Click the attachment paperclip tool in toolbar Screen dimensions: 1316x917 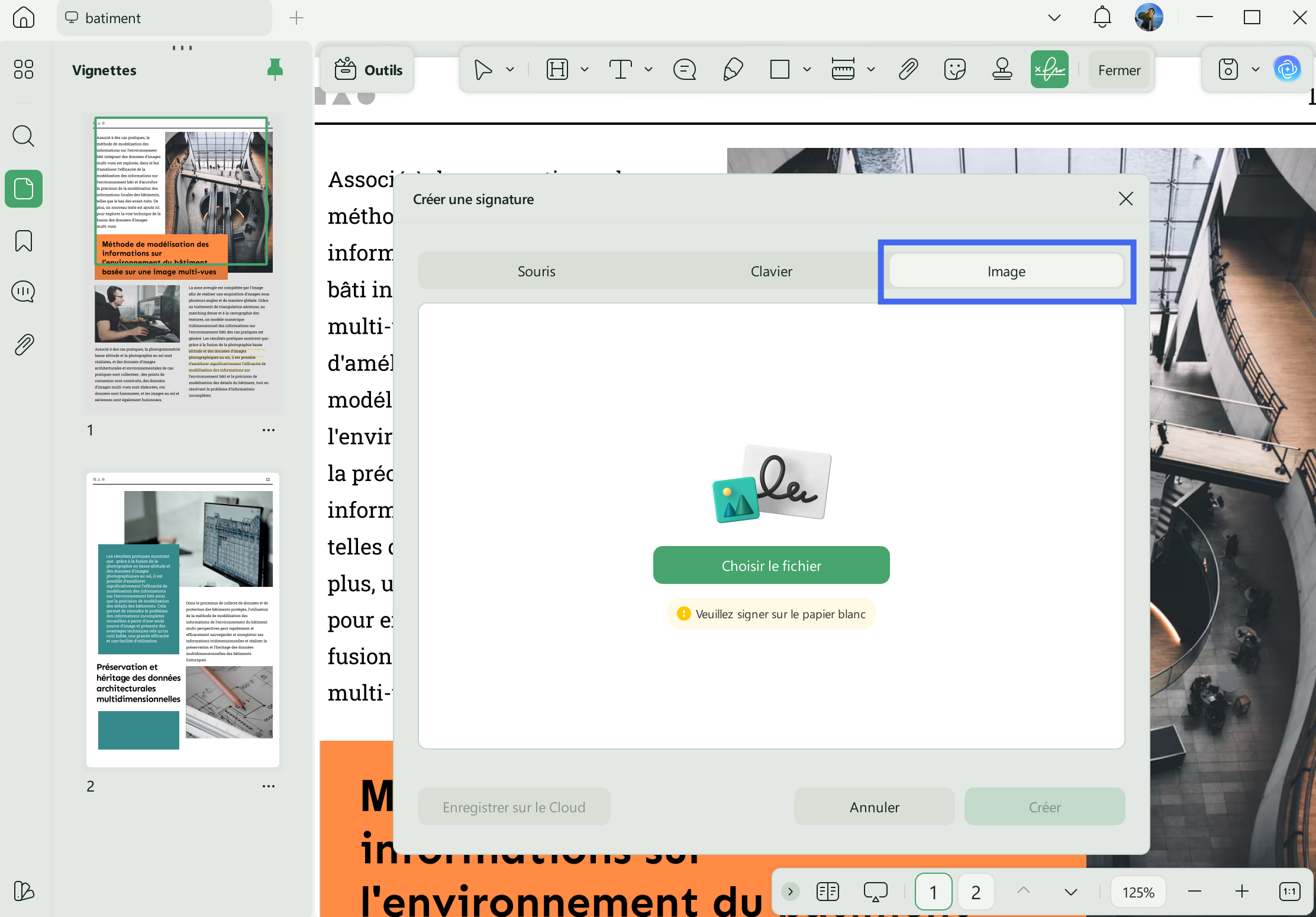pyautogui.click(x=908, y=70)
